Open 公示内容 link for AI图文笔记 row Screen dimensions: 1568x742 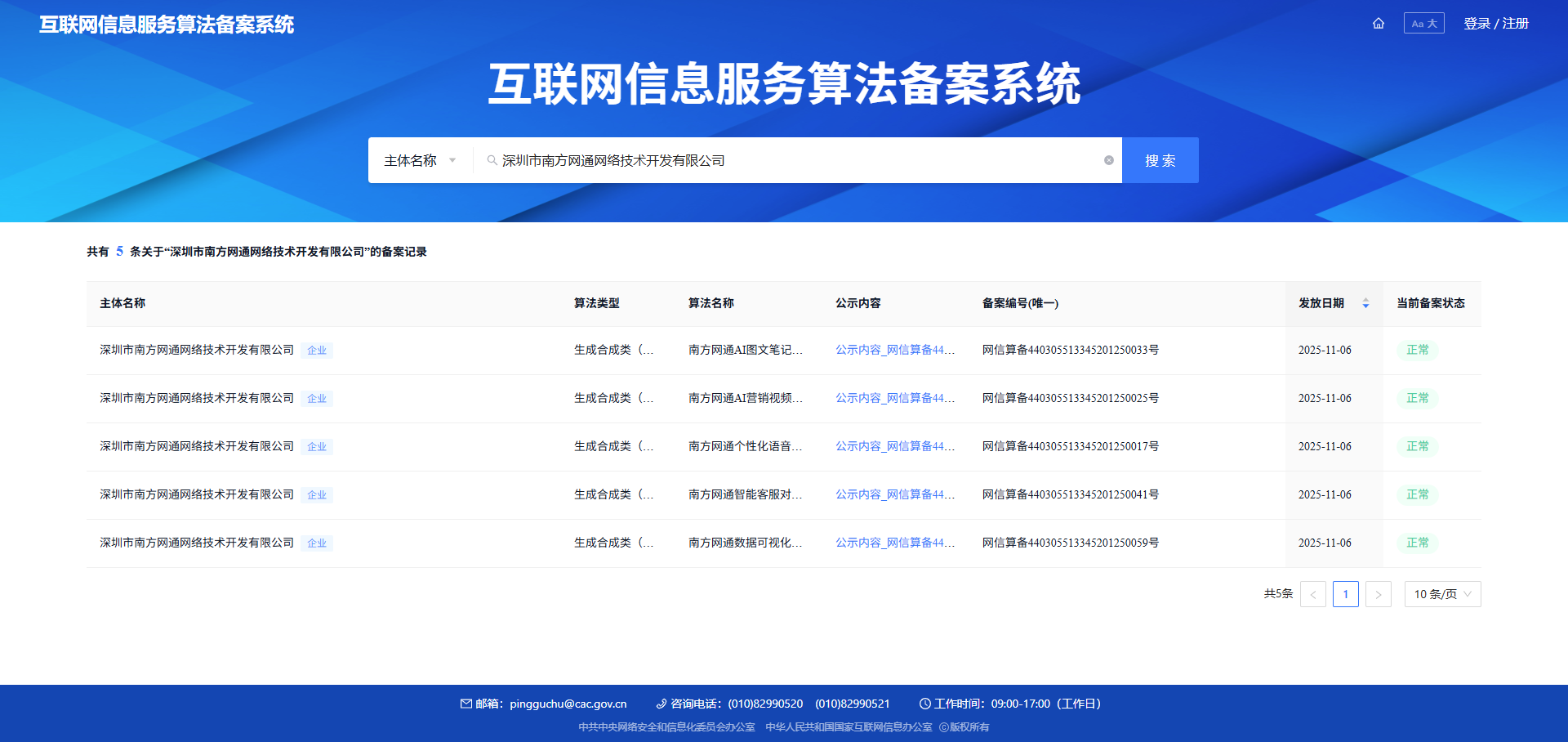point(894,350)
